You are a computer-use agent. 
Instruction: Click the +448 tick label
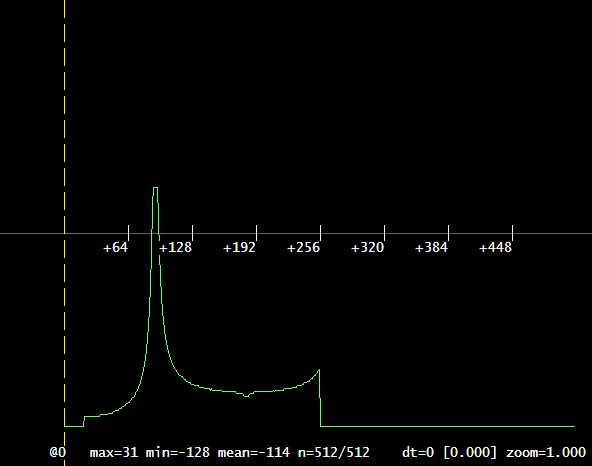(495, 248)
